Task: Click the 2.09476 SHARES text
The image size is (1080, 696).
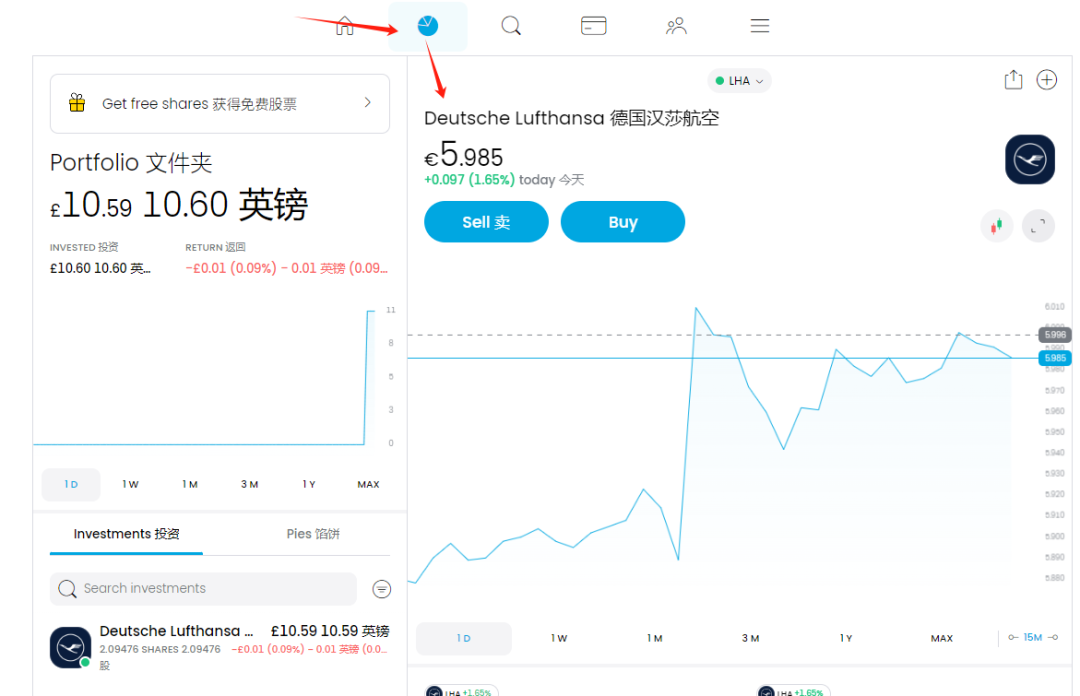Action: 160,649
